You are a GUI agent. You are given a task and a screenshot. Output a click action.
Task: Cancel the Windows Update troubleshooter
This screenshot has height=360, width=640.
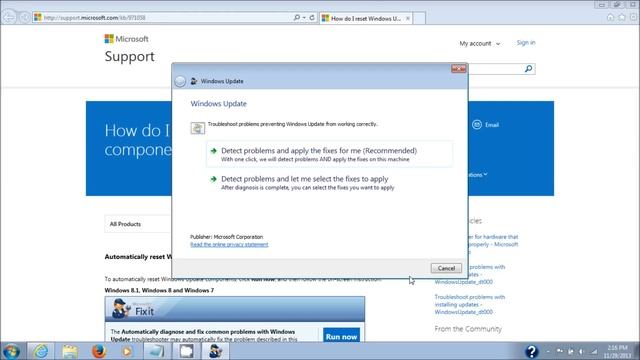click(x=446, y=268)
